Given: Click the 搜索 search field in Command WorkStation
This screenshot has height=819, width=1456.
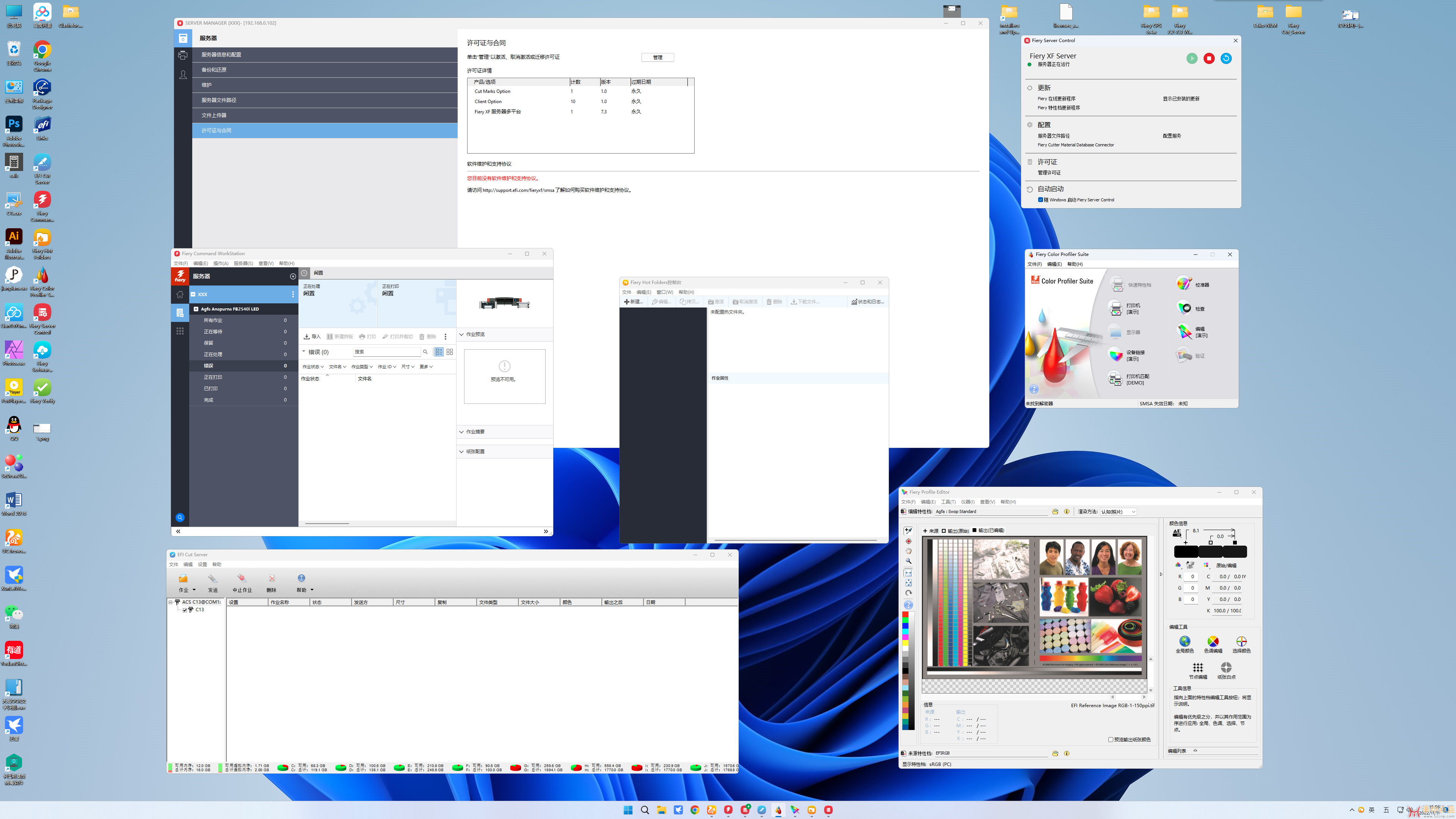Looking at the screenshot, I should pos(387,351).
